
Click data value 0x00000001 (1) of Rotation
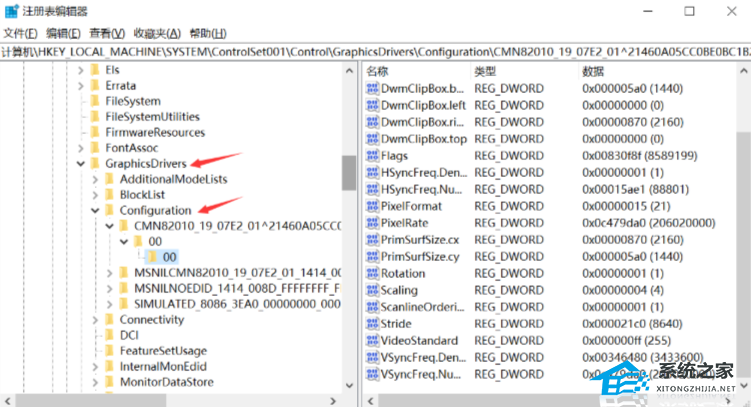coord(623,273)
